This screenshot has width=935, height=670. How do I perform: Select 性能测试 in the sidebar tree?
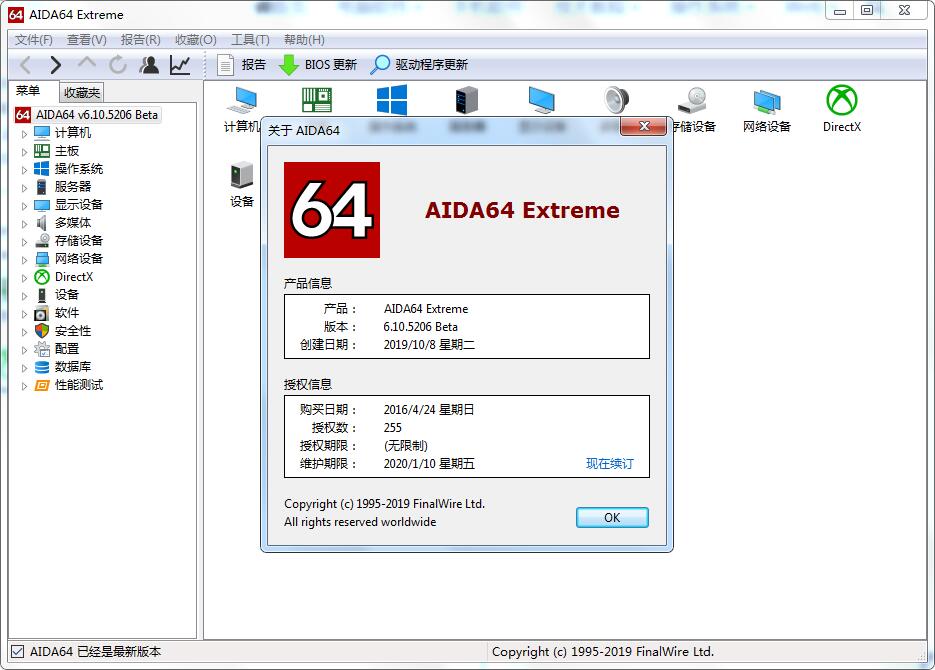pyautogui.click(x=79, y=385)
